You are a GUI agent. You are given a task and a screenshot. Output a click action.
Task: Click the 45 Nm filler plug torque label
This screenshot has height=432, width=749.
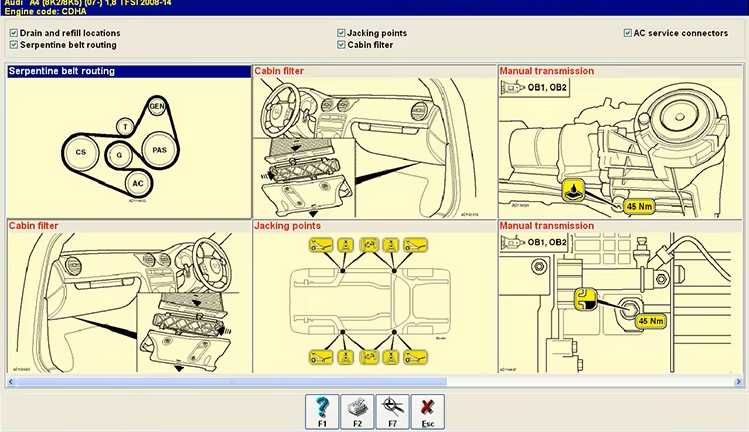(651, 321)
